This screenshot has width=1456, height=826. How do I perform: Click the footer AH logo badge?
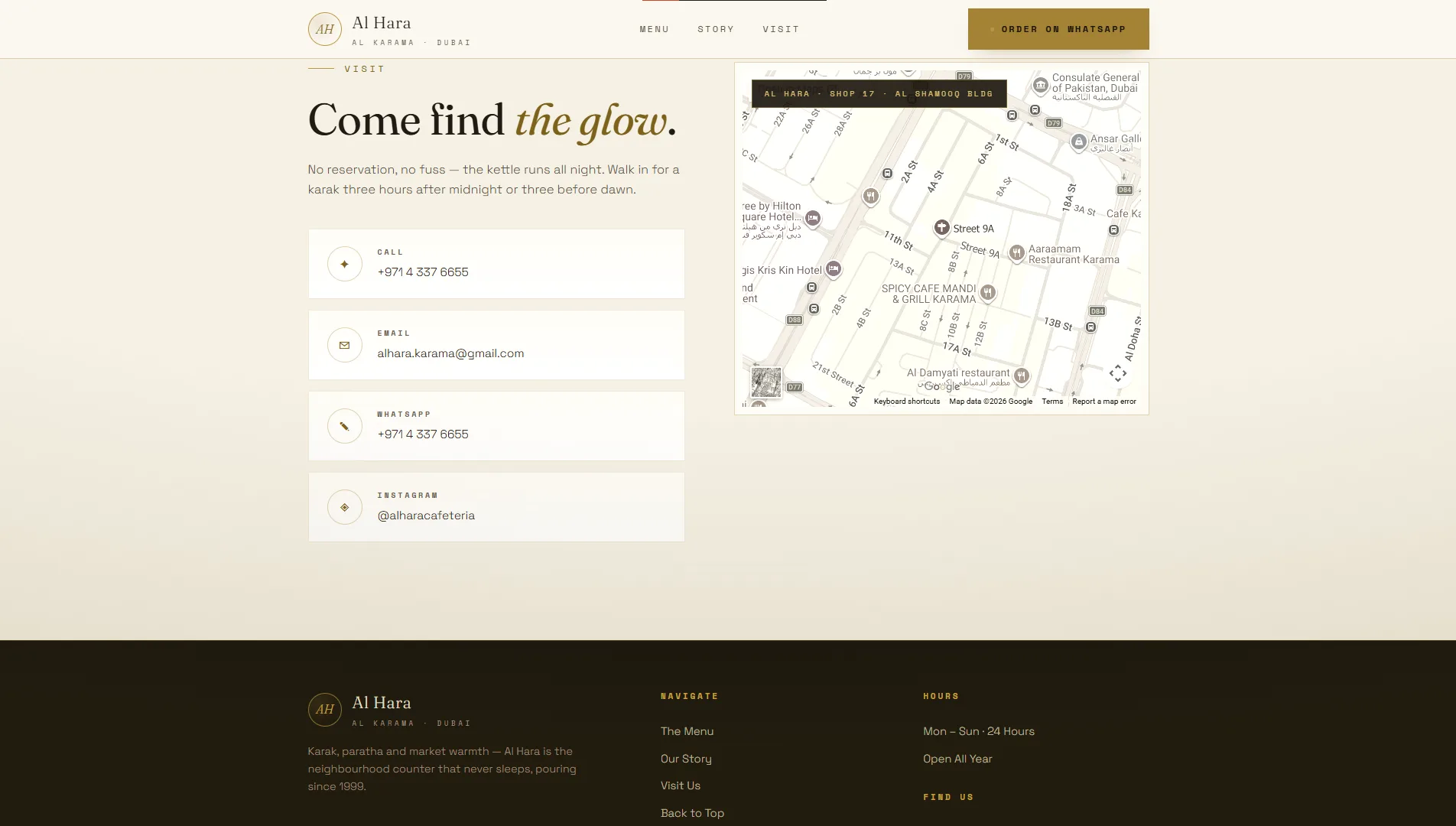tap(324, 710)
